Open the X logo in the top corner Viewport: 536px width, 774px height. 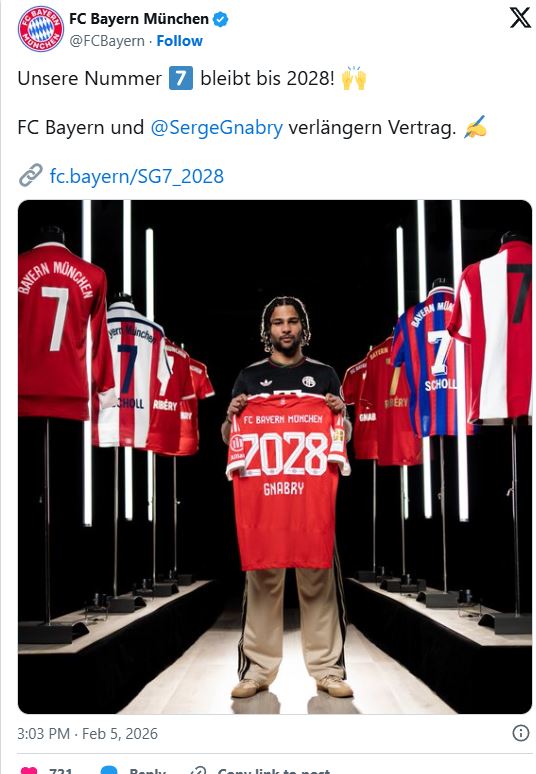coord(520,18)
